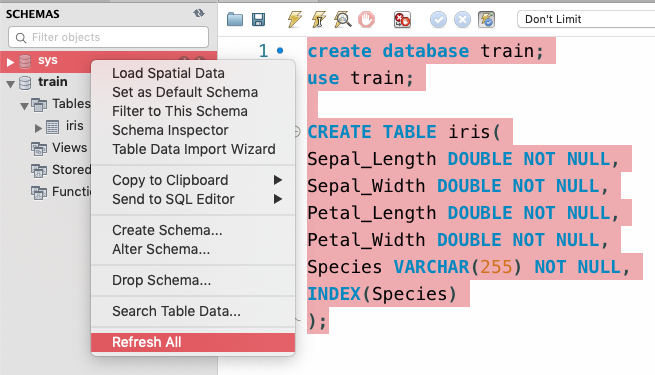Execute the query with the lightning bolt icon
Screen dimensions: 655x375
294,19
